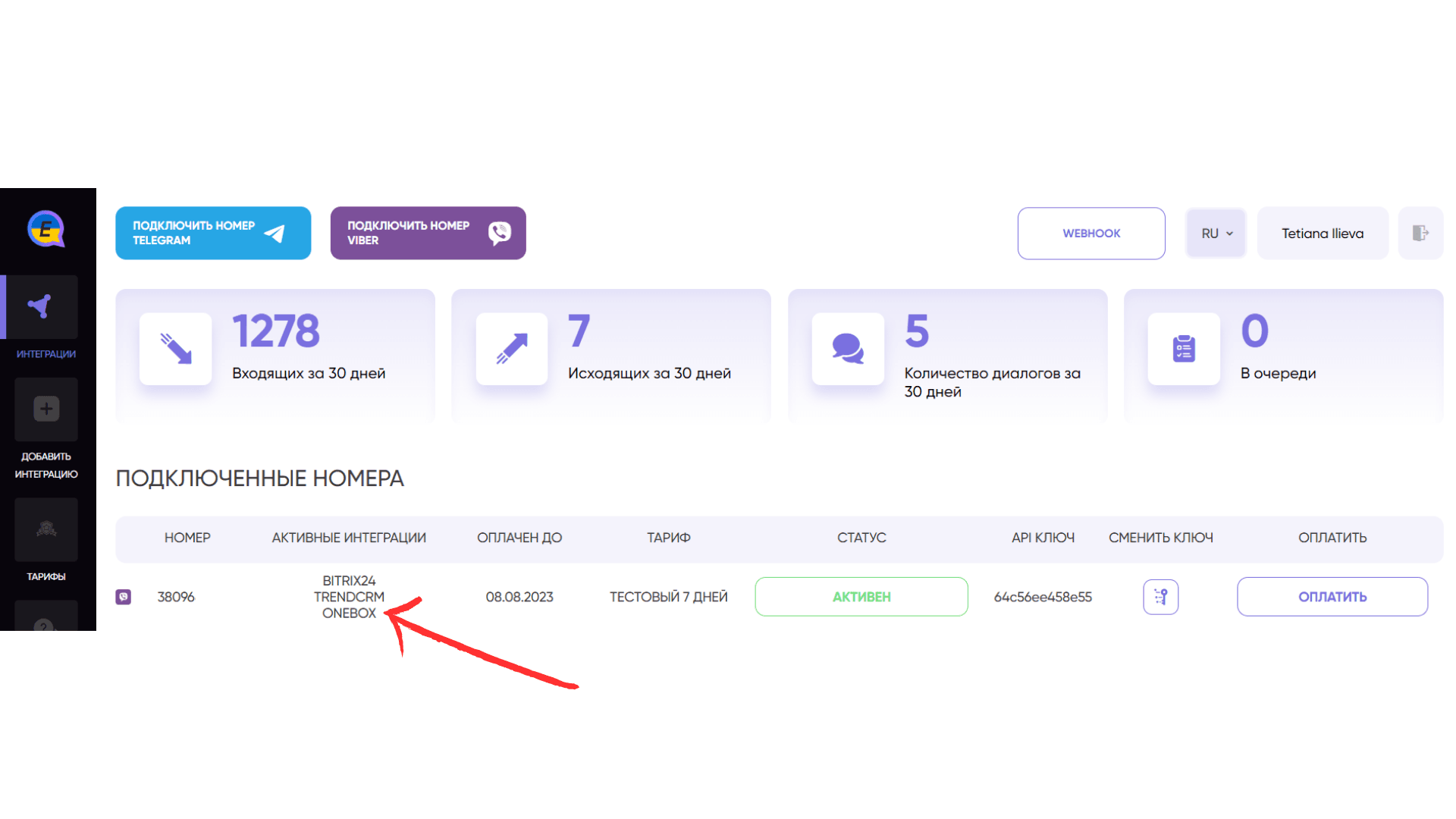Click the change API key icon
The image size is (1456, 819).
pyautogui.click(x=1160, y=597)
